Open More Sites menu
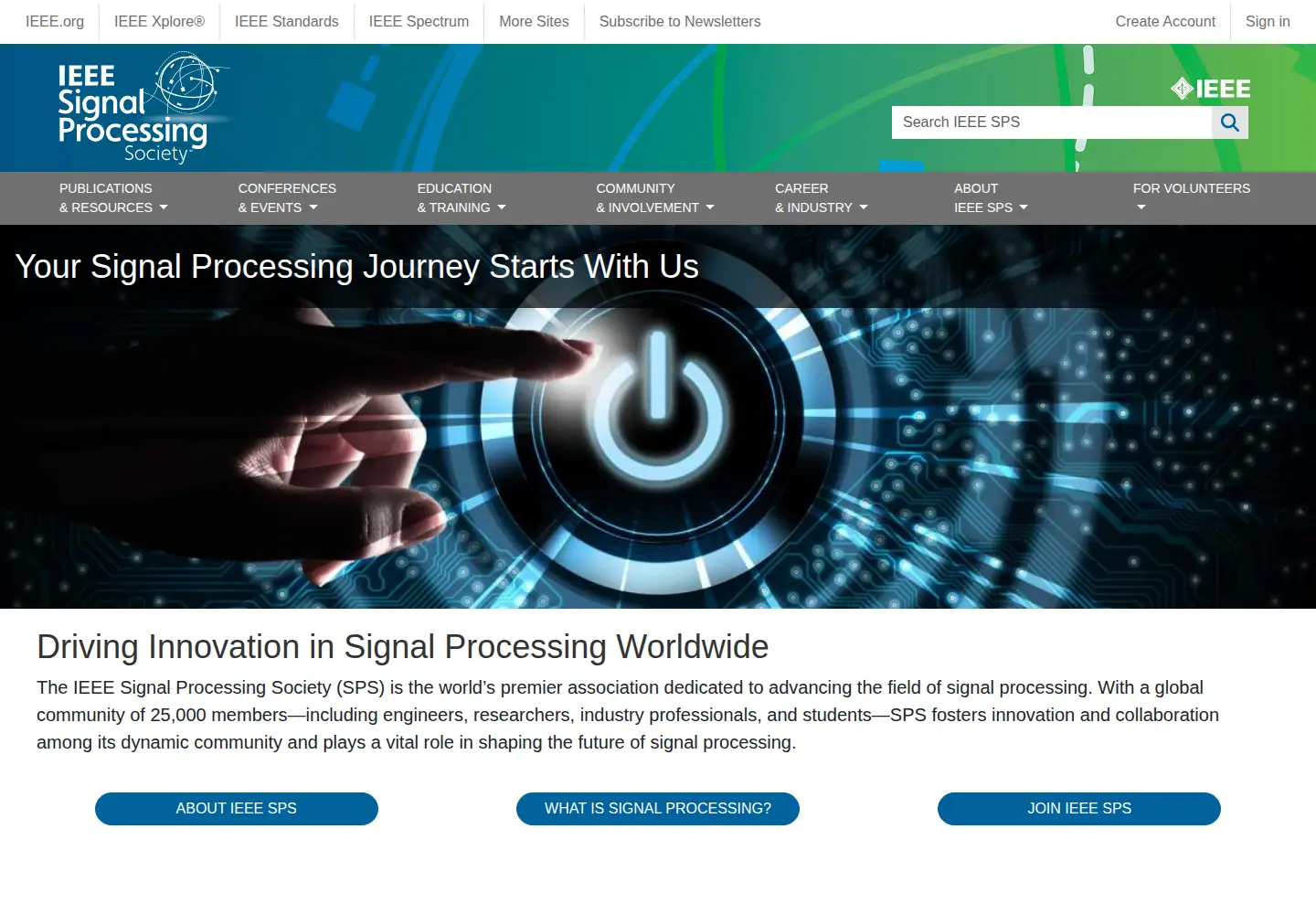Image resolution: width=1316 pixels, height=914 pixels. click(534, 22)
